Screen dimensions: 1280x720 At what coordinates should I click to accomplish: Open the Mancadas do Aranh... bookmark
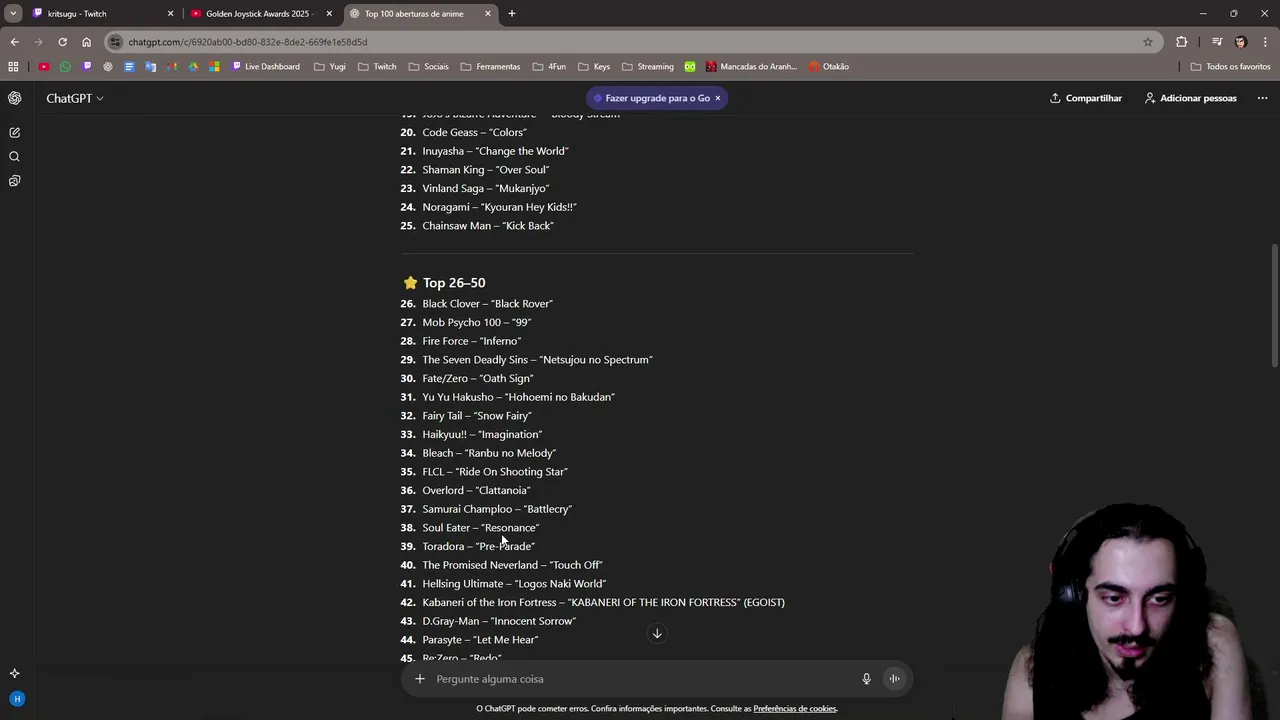[751, 67]
